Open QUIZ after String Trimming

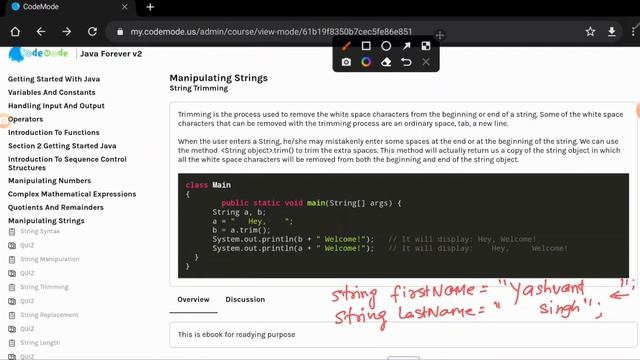27,301
